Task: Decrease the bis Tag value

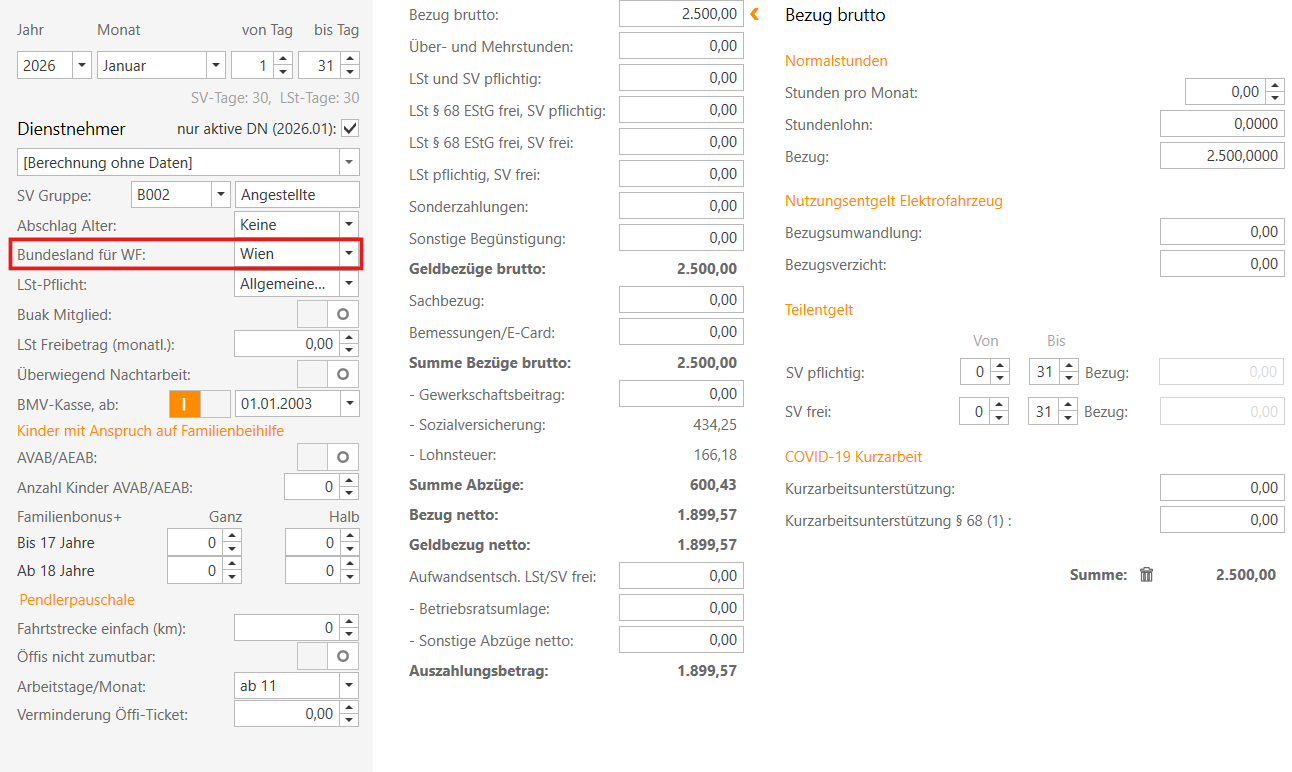Action: (x=349, y=70)
